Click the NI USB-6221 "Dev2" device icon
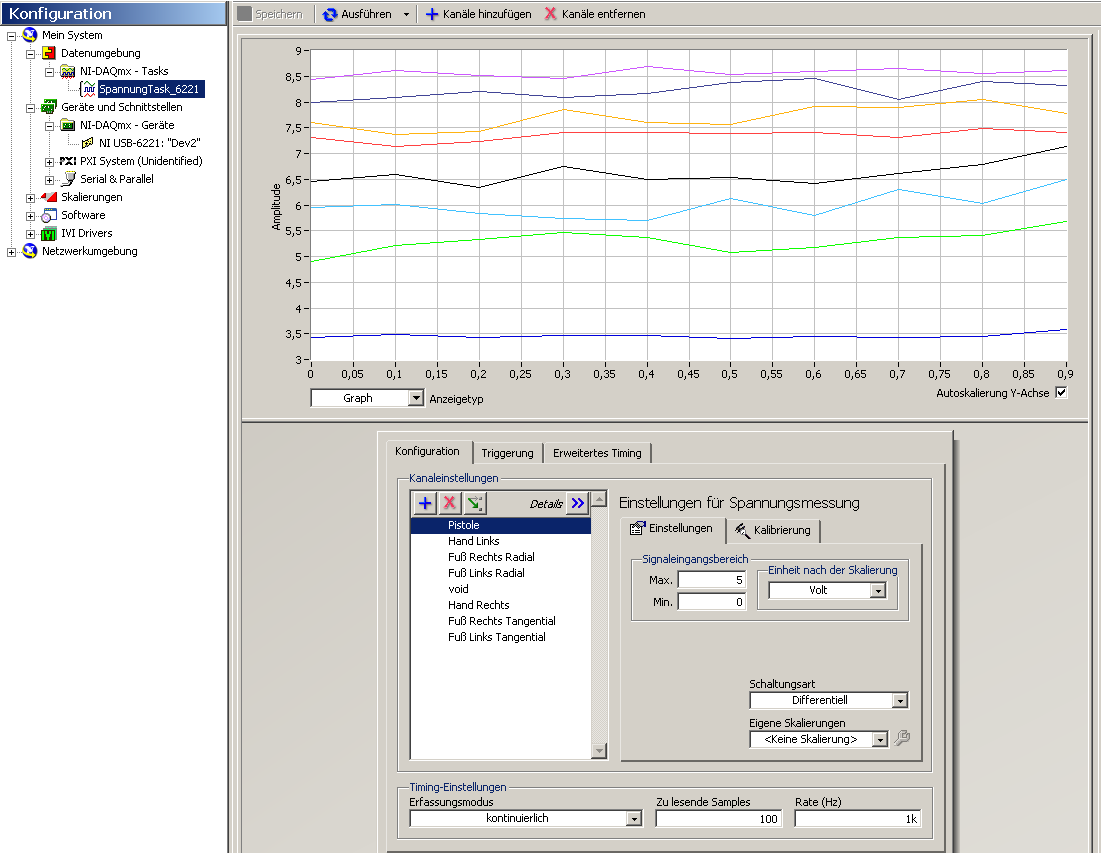The width and height of the screenshot is (1101, 853). (88, 143)
